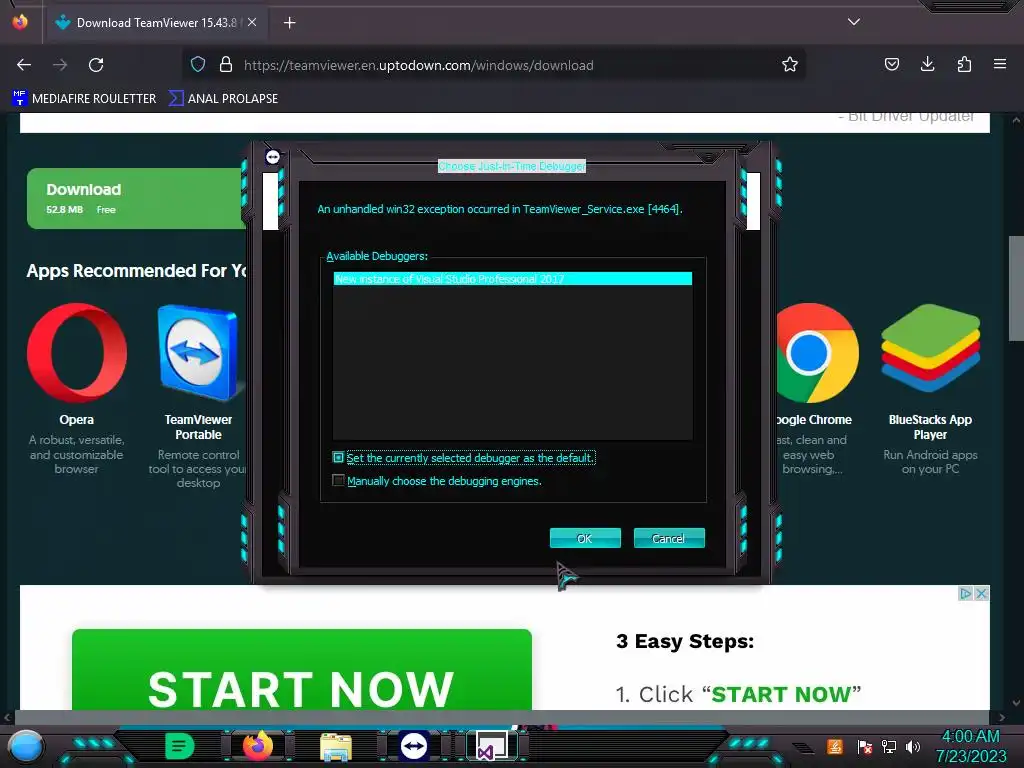
Task: Click horizontal scrollbar right arrow
Action: pos(1002,717)
